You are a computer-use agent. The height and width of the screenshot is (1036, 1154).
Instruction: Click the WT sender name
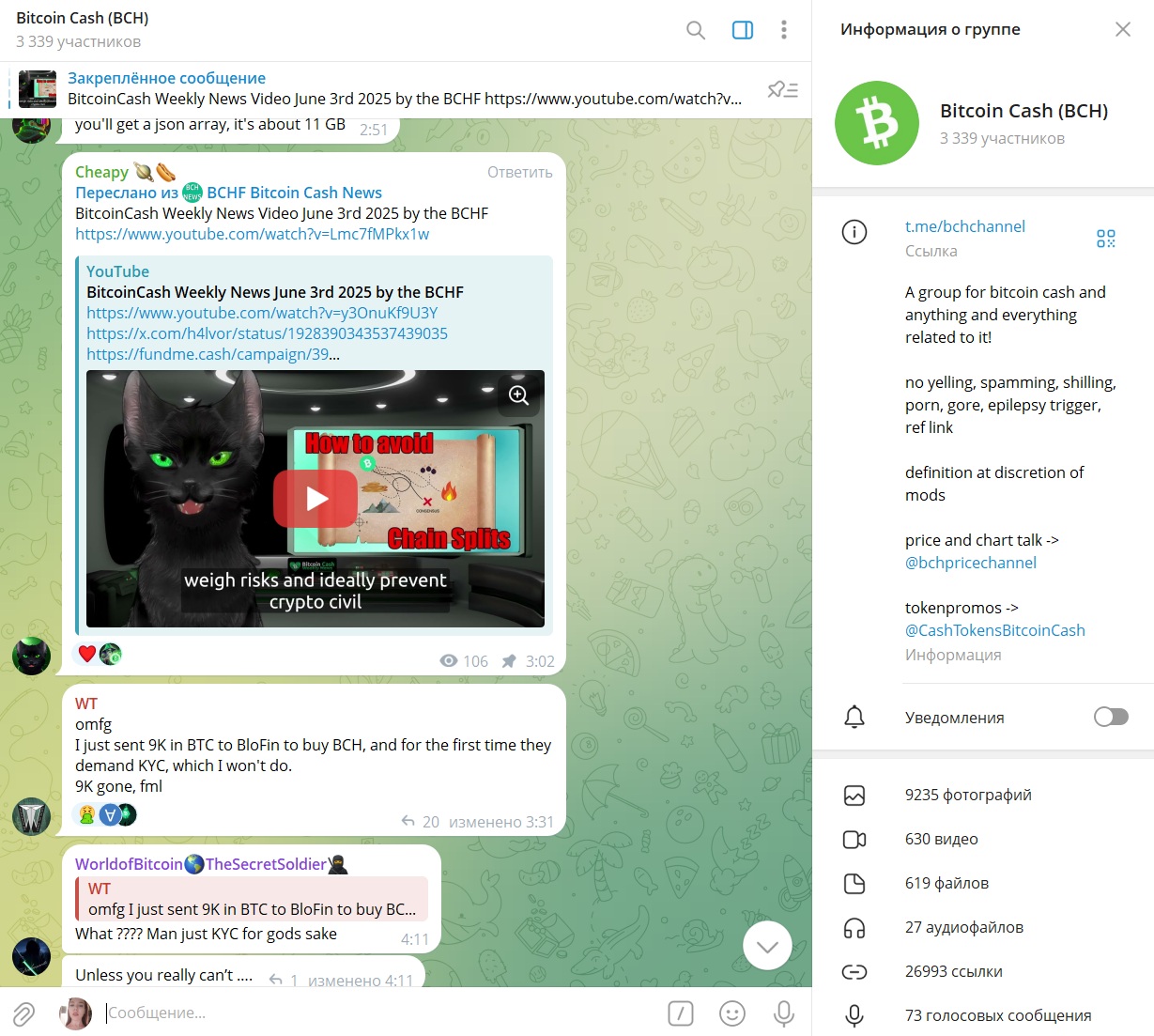pyautogui.click(x=86, y=704)
